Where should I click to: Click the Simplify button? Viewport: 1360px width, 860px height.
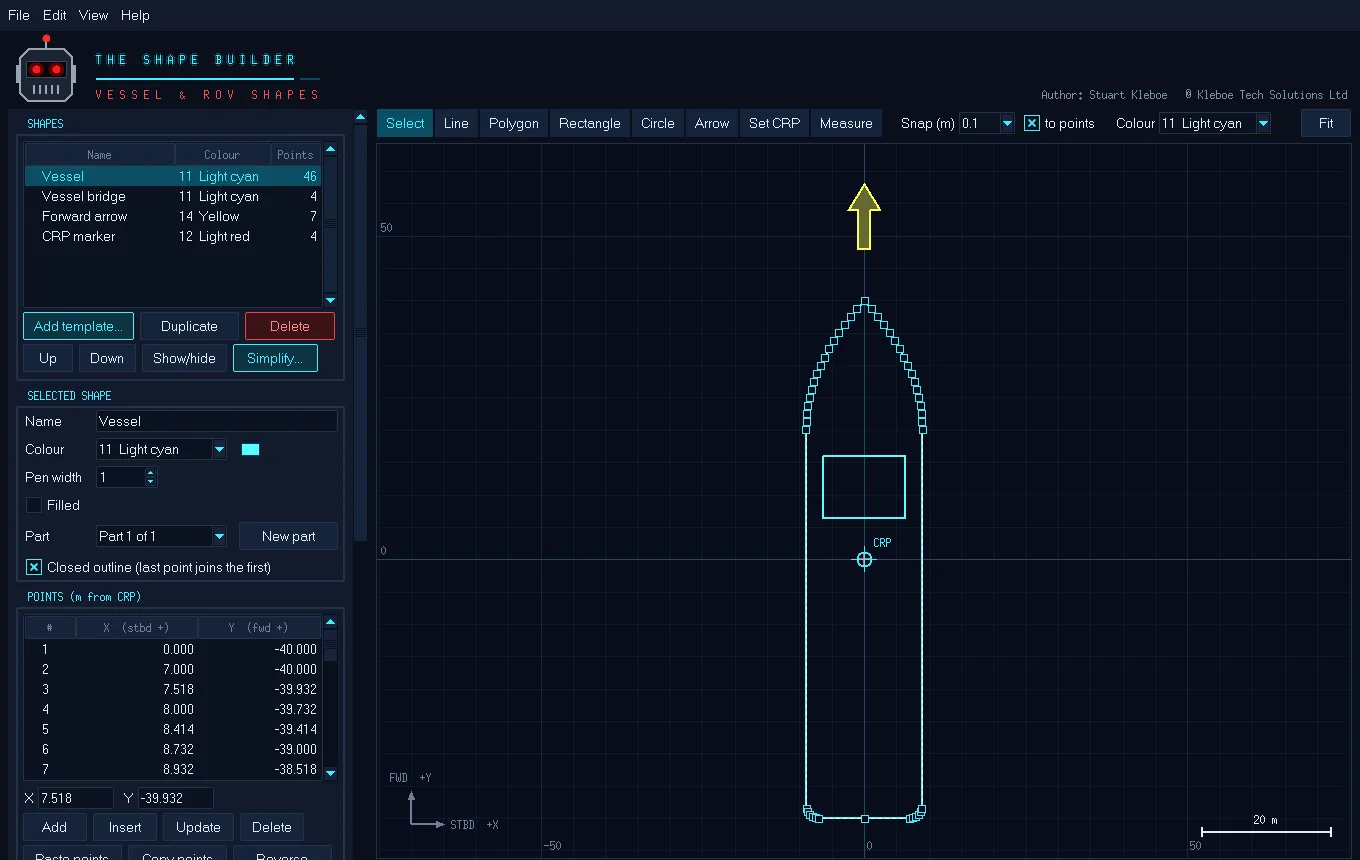click(275, 358)
